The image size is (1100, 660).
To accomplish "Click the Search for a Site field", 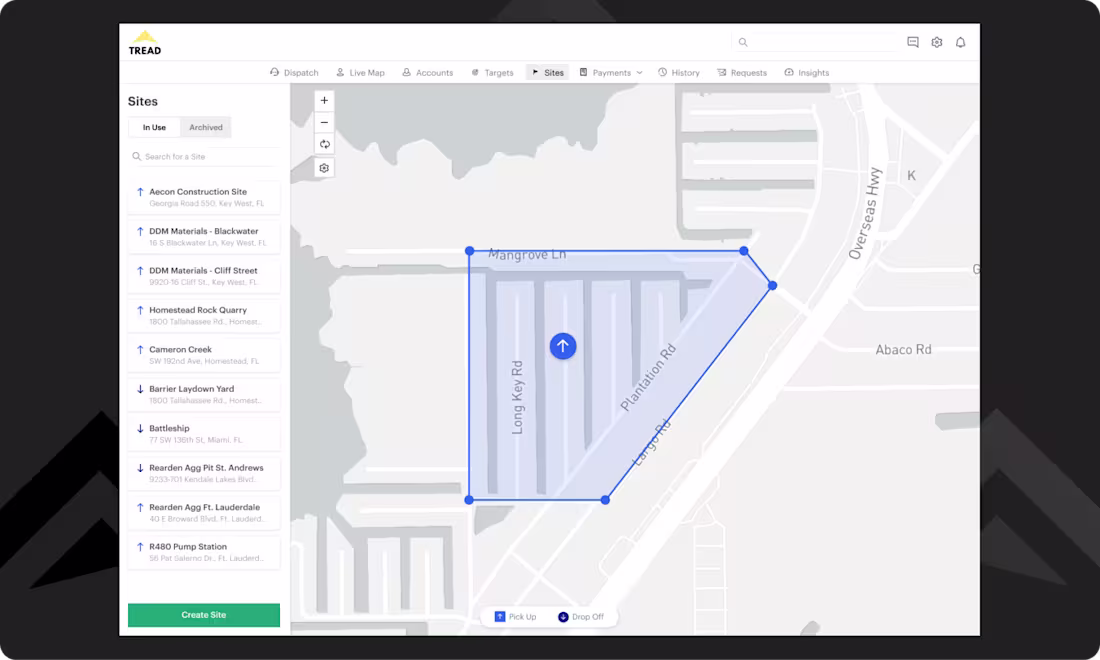I will (204, 156).
